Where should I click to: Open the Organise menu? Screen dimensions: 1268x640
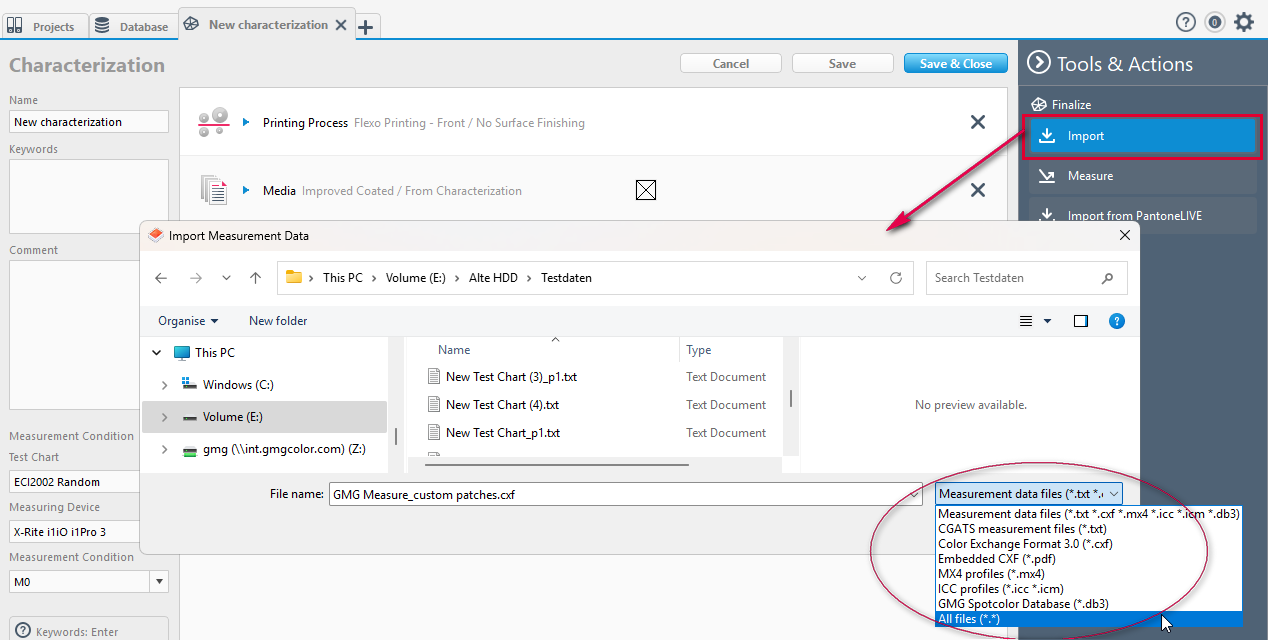[188, 321]
